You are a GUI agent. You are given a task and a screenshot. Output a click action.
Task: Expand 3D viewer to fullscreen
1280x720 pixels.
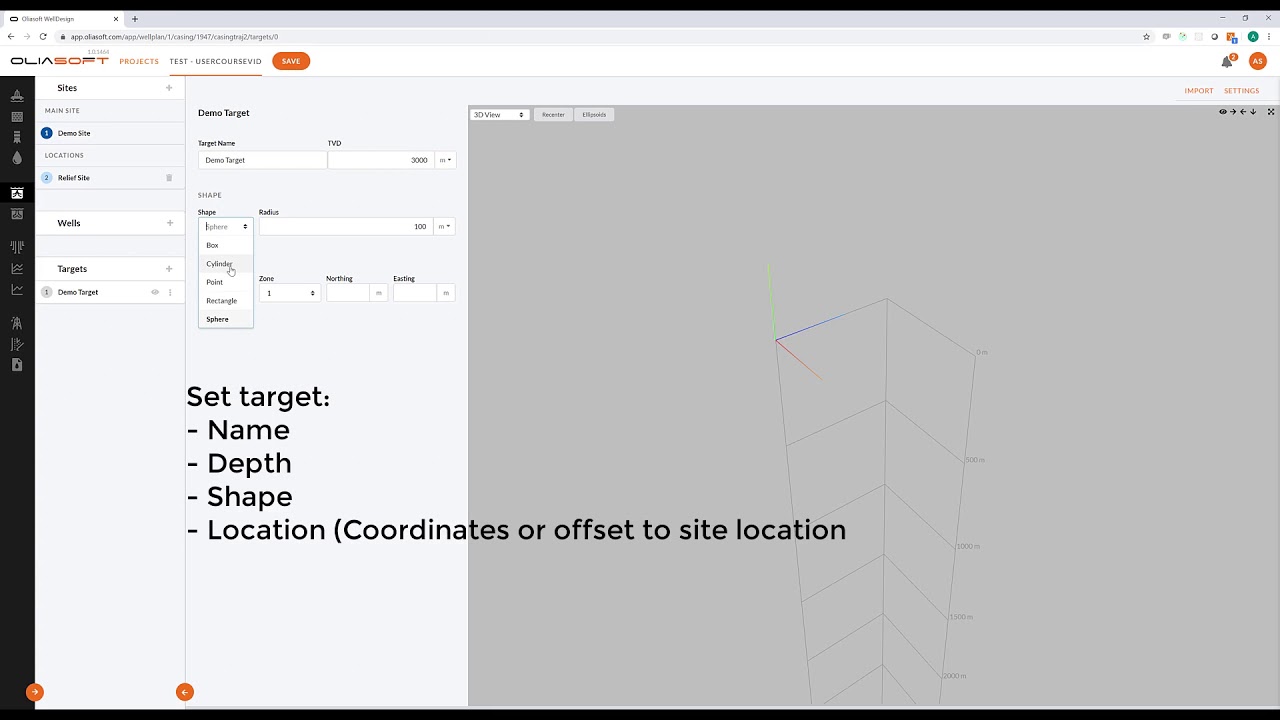pos(1271,112)
